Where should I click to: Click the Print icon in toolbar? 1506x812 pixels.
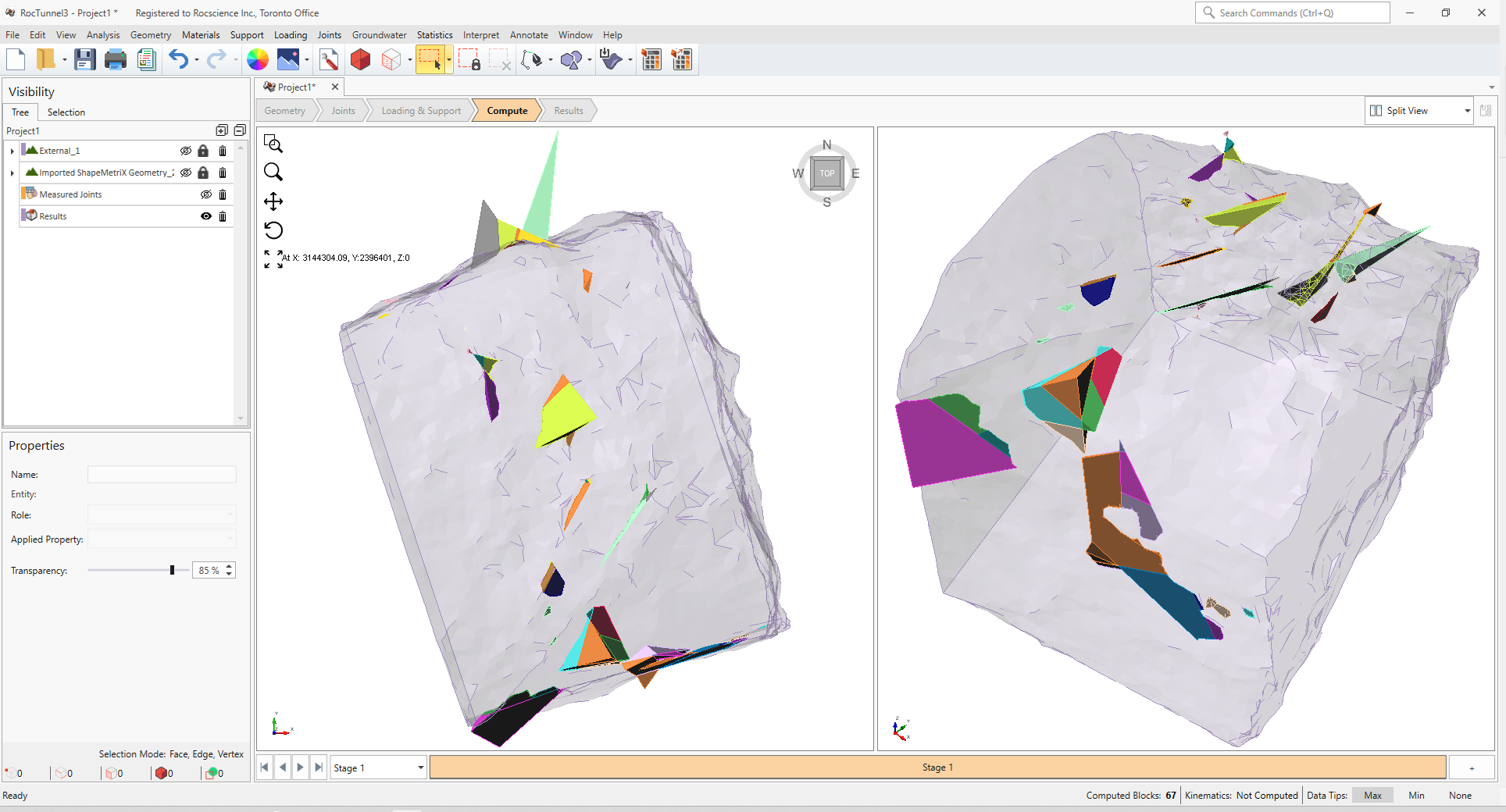pyautogui.click(x=116, y=59)
